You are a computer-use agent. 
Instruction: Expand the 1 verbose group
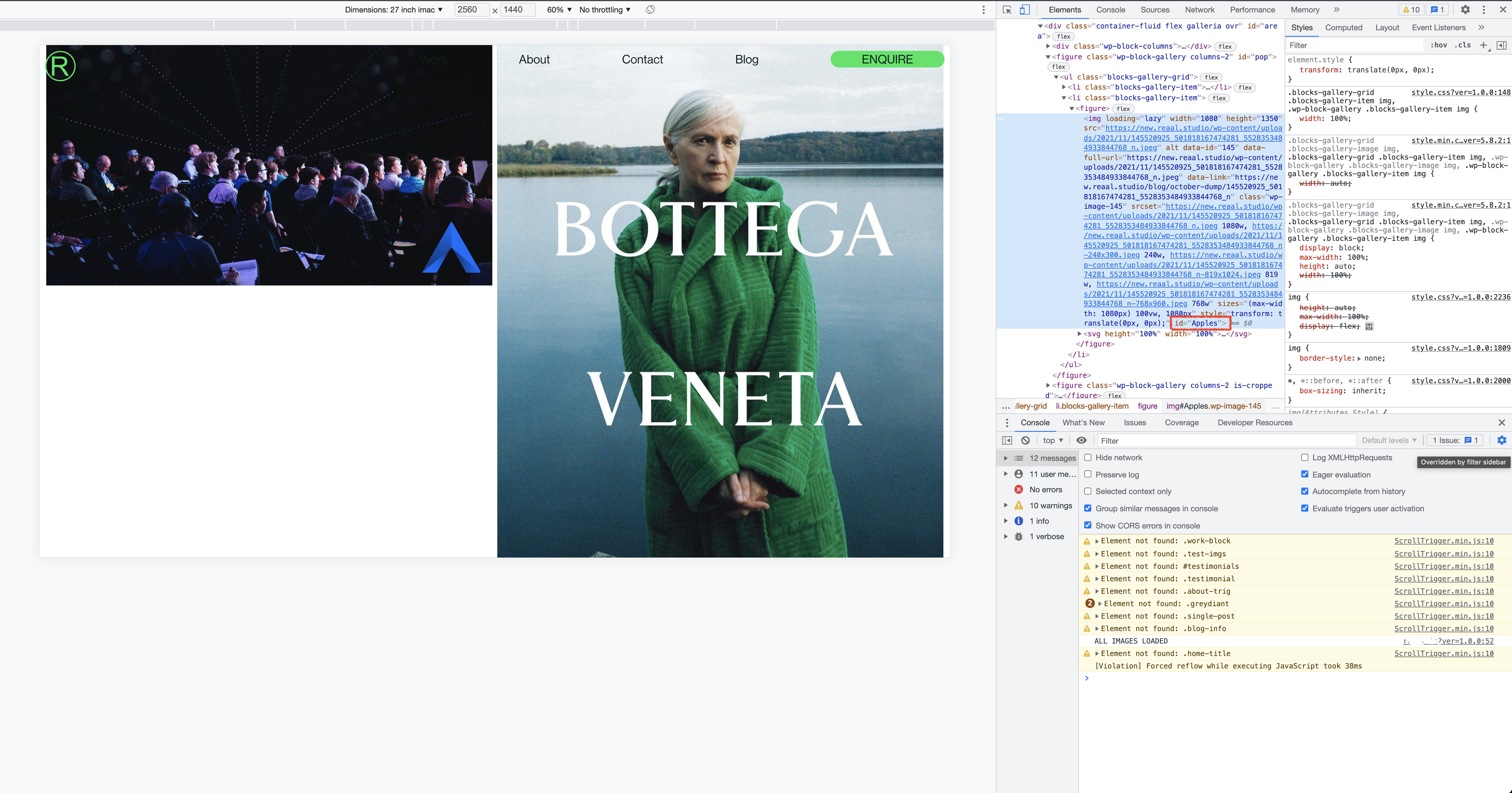tap(1005, 536)
